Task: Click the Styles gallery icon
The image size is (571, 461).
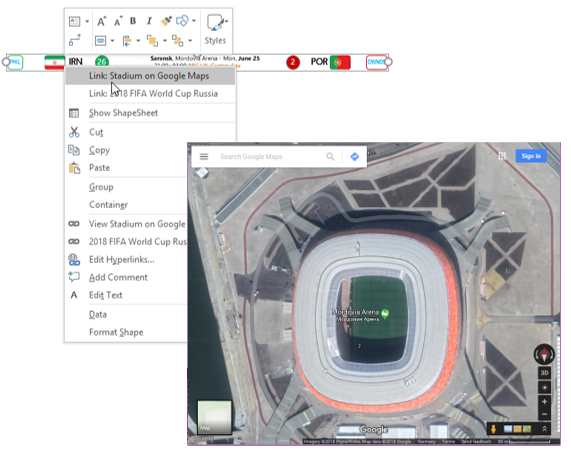Action: (214, 23)
